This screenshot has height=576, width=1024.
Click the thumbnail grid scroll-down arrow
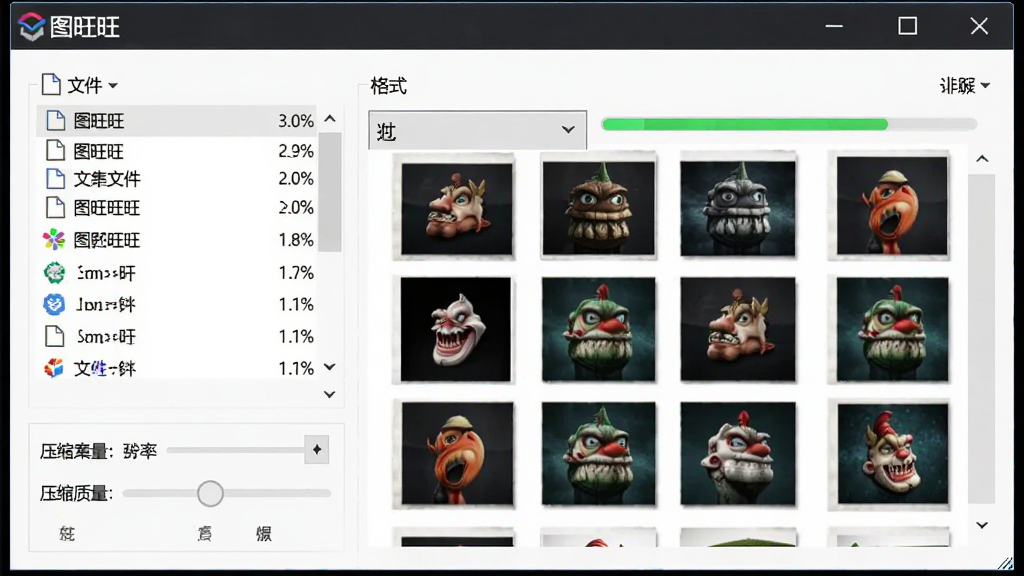tap(982, 525)
